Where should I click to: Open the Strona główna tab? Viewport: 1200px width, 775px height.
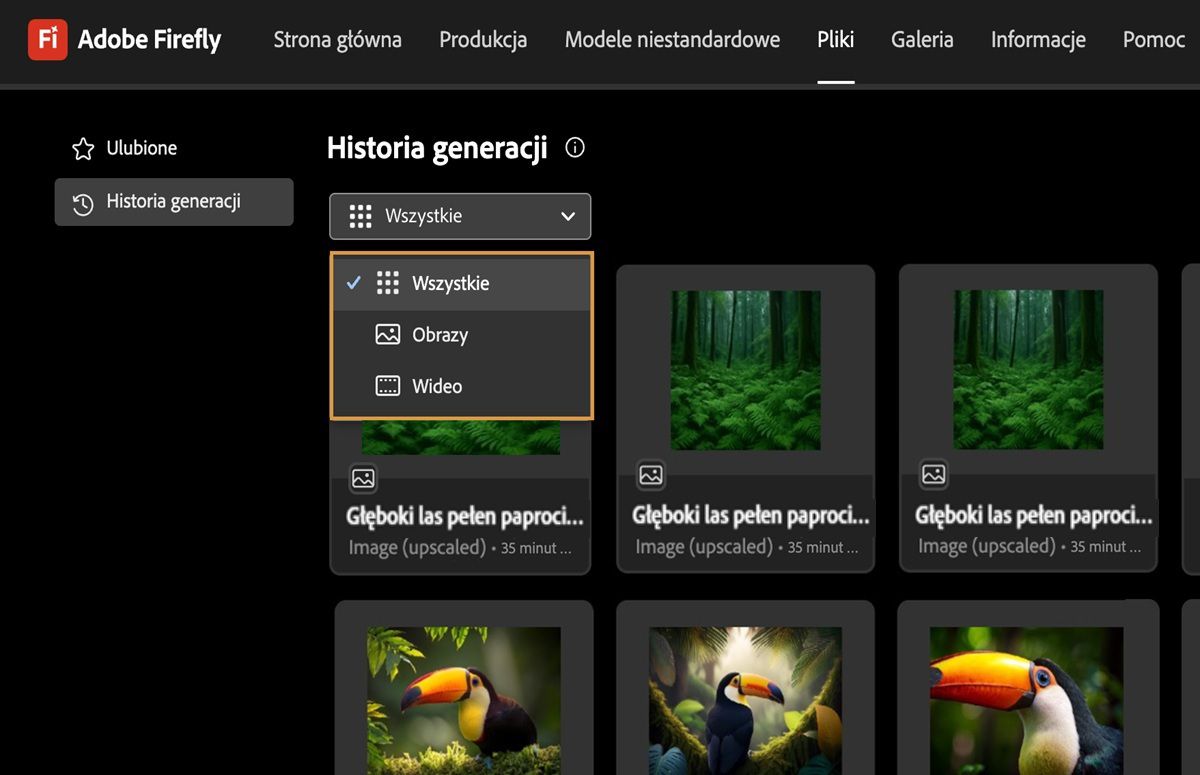[x=338, y=40]
